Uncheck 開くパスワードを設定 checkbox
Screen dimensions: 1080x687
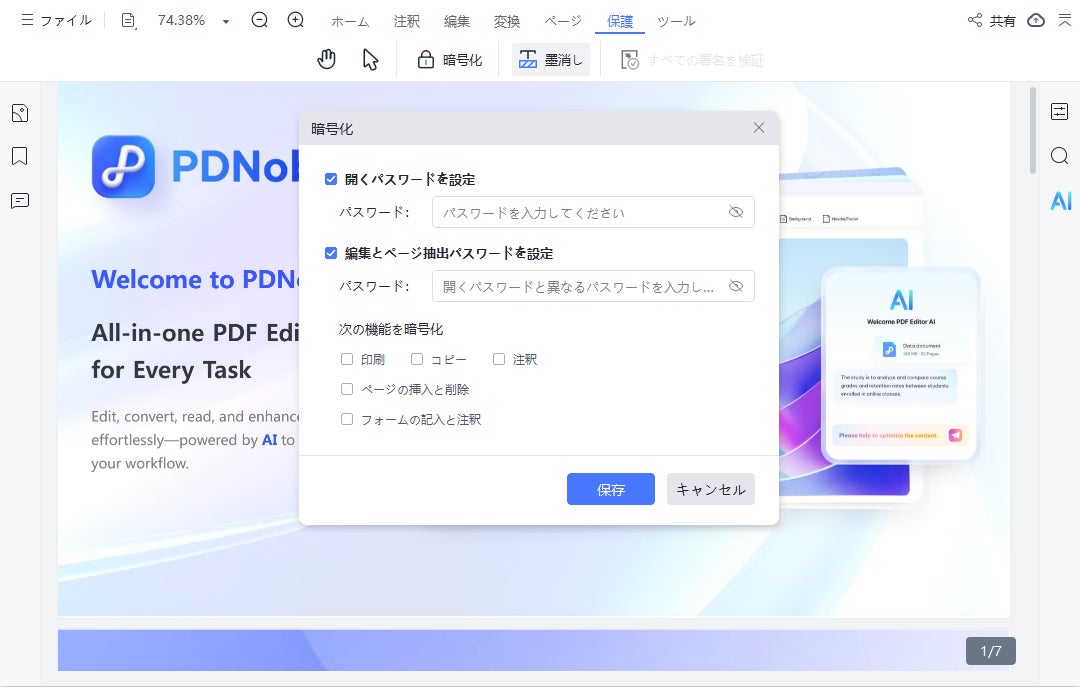(x=331, y=179)
